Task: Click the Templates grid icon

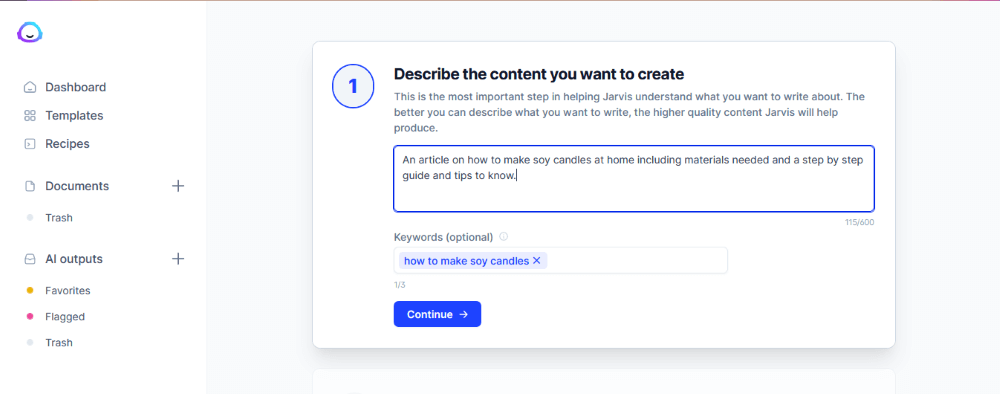Action: click(29, 116)
